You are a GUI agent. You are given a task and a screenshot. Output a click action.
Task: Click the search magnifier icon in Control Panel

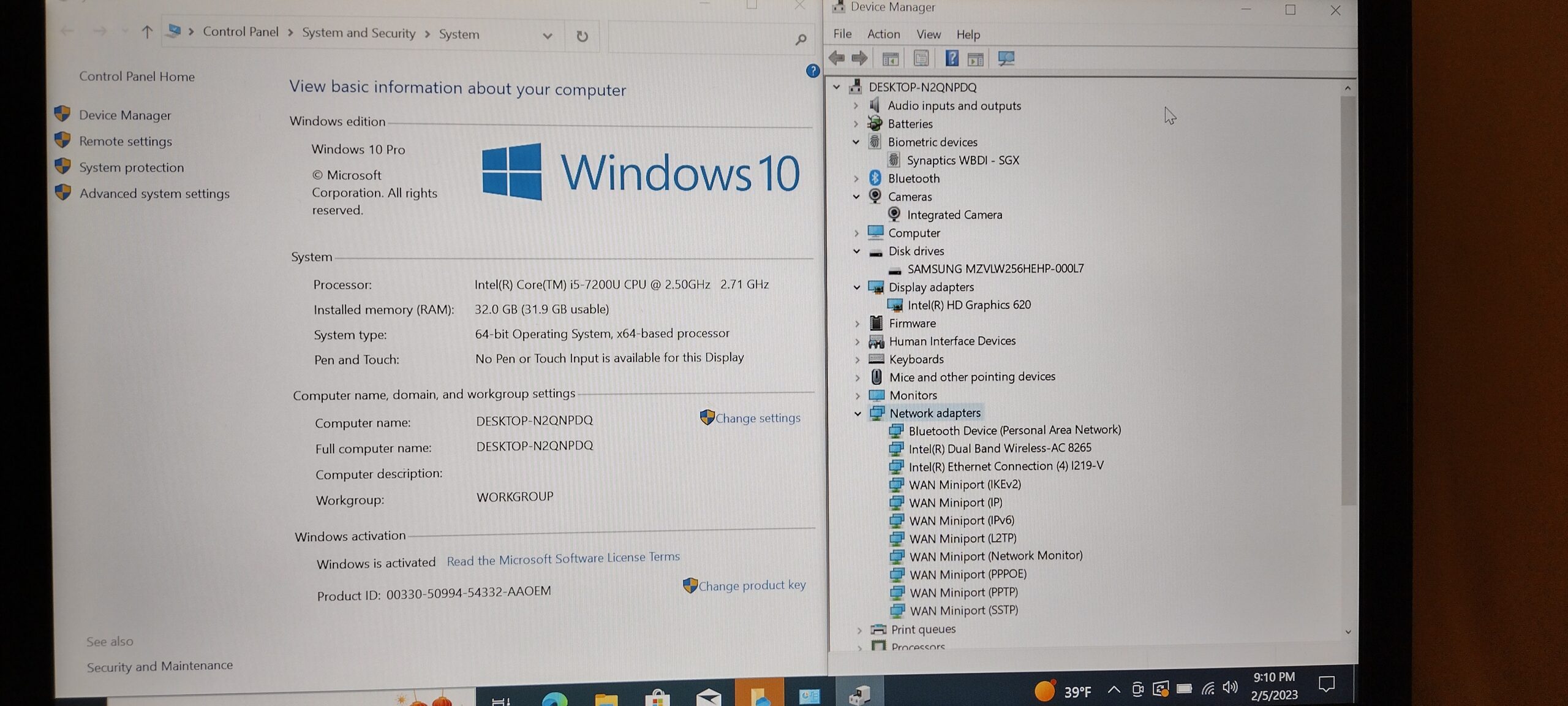801,40
